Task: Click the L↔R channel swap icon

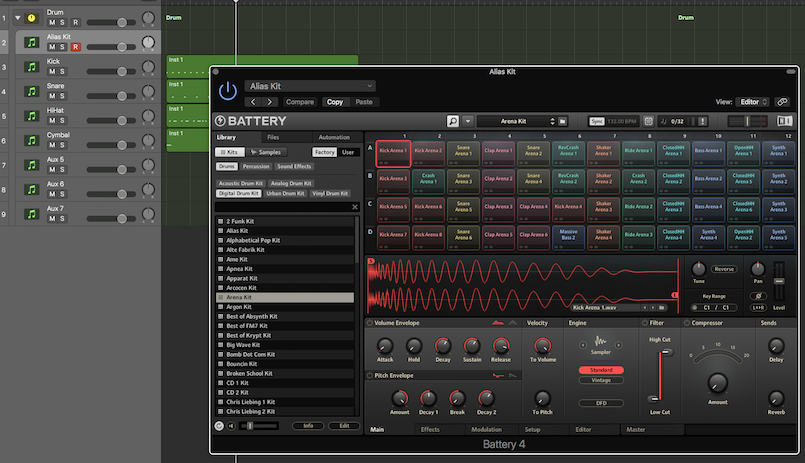Action: [x=758, y=307]
